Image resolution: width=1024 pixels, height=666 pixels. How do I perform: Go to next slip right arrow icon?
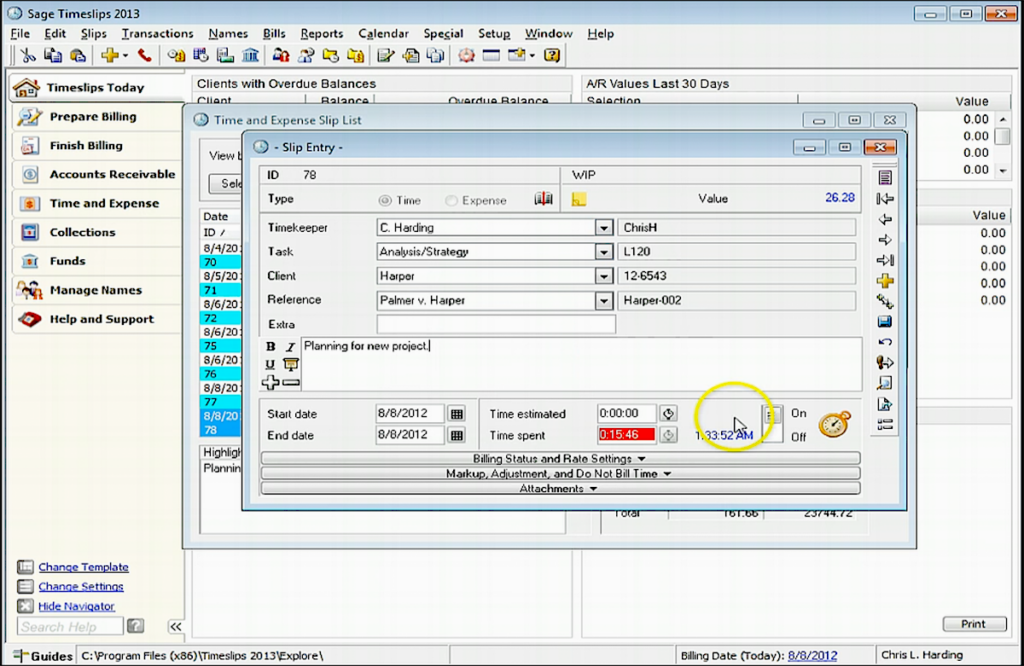[885, 240]
